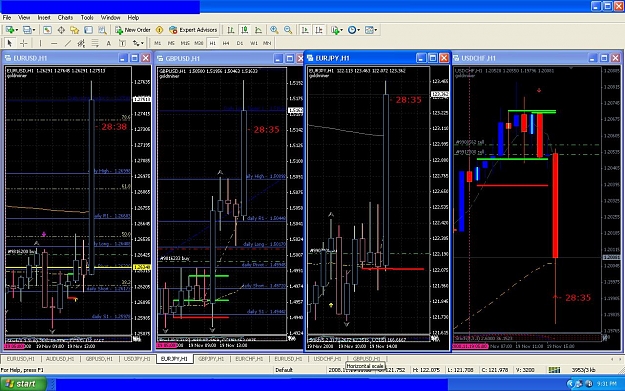Set timeframe to M1
Screen dimensions: 625x391
click(x=158, y=43)
